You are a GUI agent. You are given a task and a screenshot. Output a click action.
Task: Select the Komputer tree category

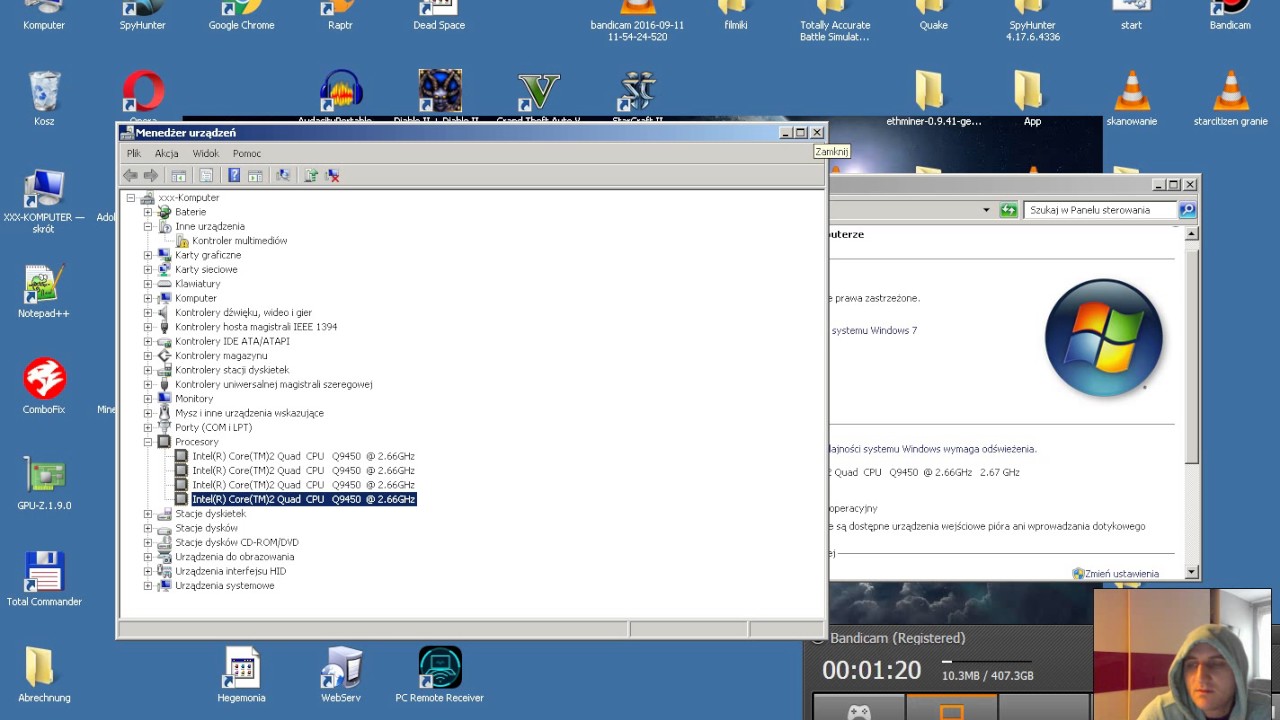[x=196, y=298]
